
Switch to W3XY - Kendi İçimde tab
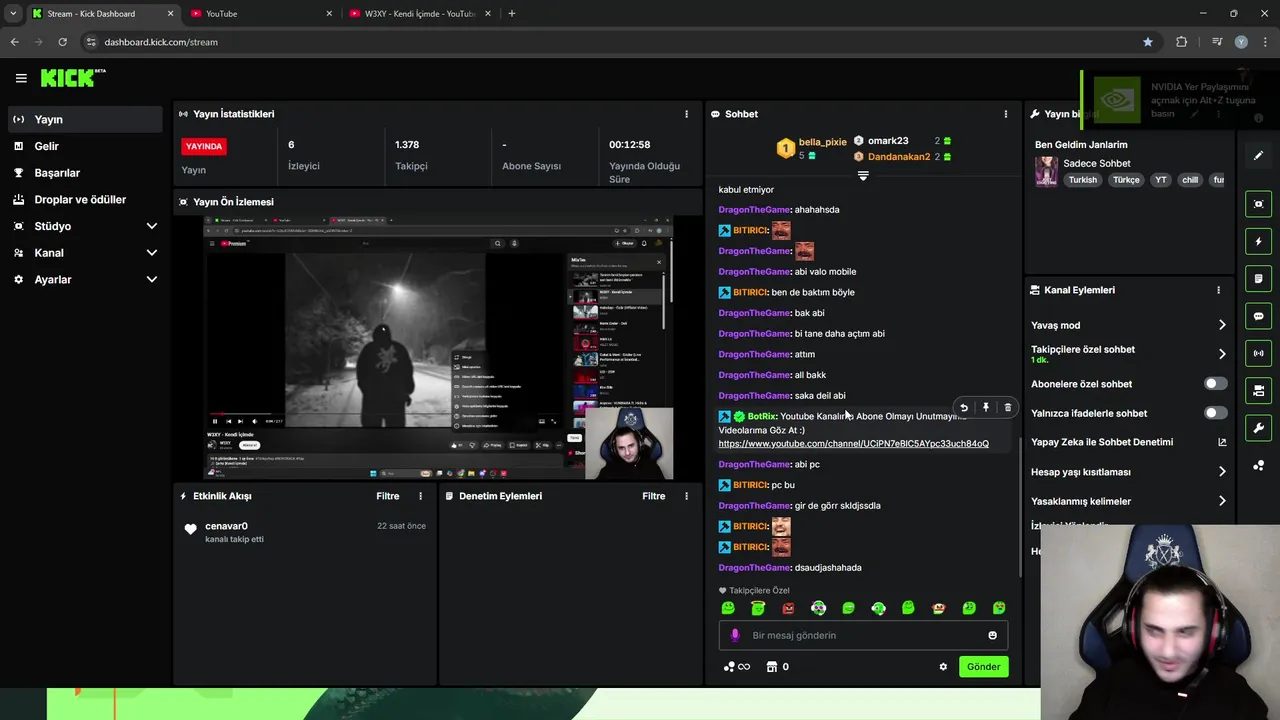(x=420, y=14)
